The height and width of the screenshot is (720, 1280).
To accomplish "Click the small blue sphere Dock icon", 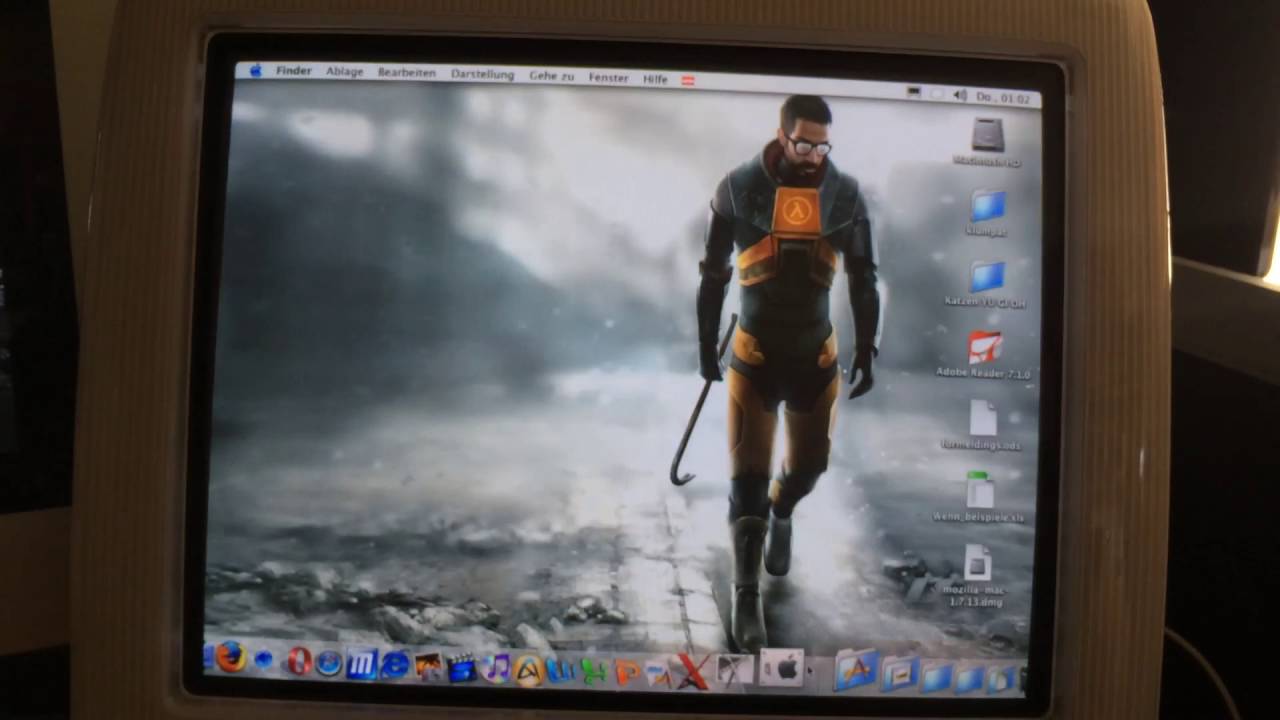I will 264,659.
